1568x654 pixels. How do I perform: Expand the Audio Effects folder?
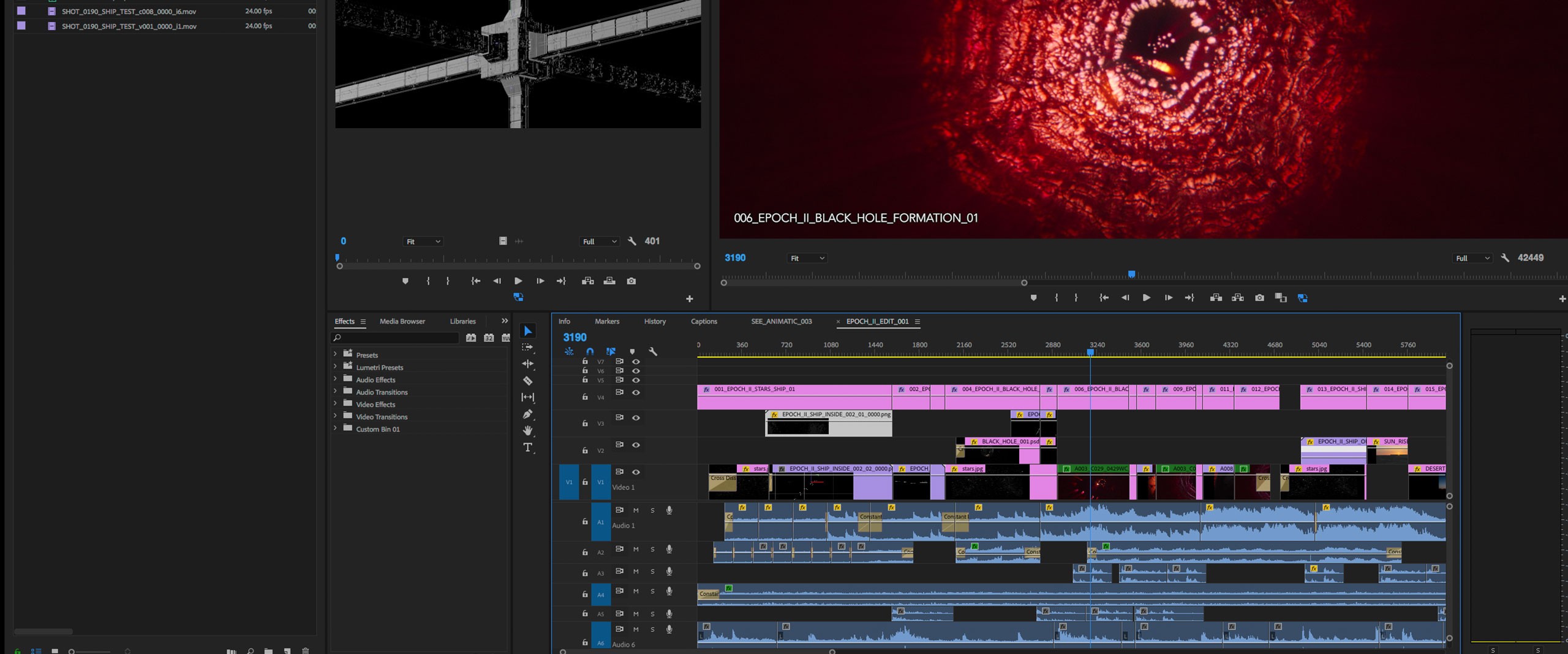335,379
